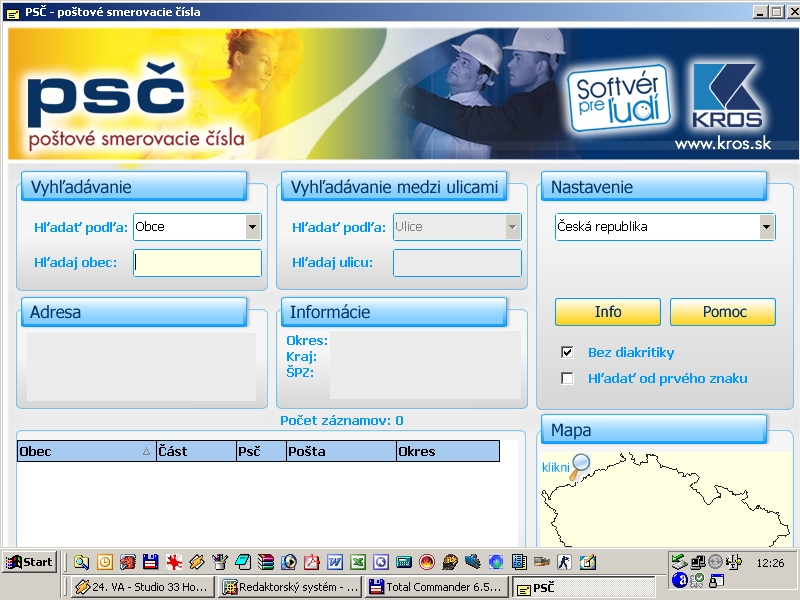Switch to Redaktorský systém taskbar window
Screen dimensions: 800x600
(x=289, y=587)
